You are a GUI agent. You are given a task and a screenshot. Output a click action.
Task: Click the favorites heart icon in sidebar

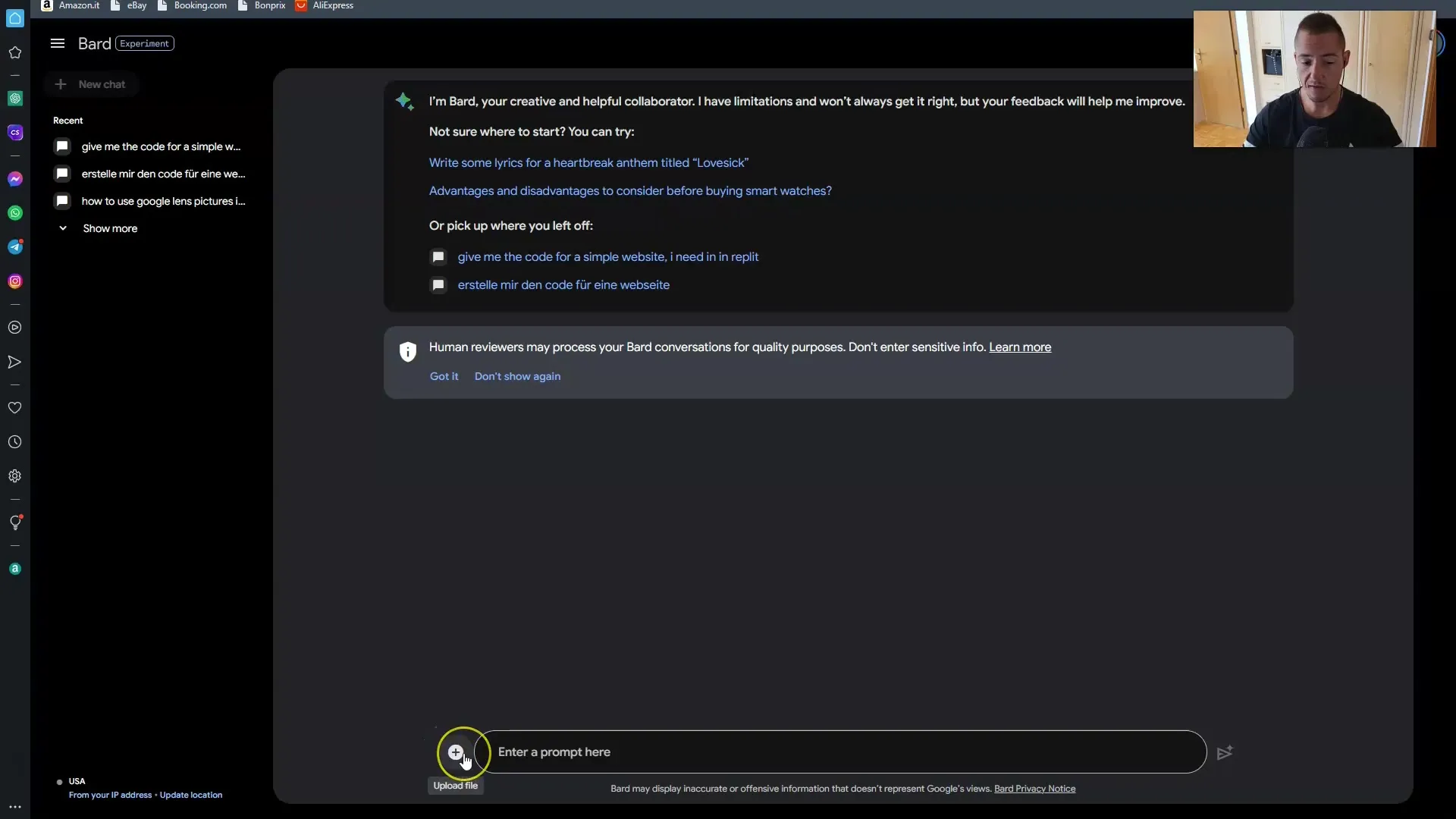point(15,408)
